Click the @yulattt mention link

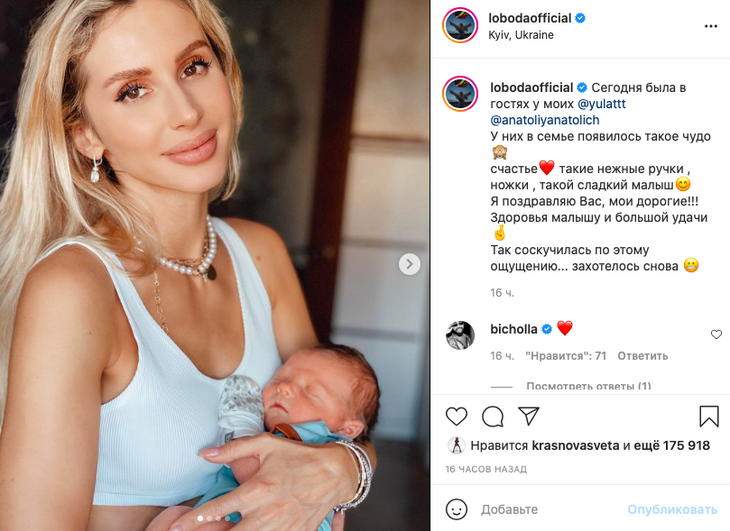tap(602, 104)
